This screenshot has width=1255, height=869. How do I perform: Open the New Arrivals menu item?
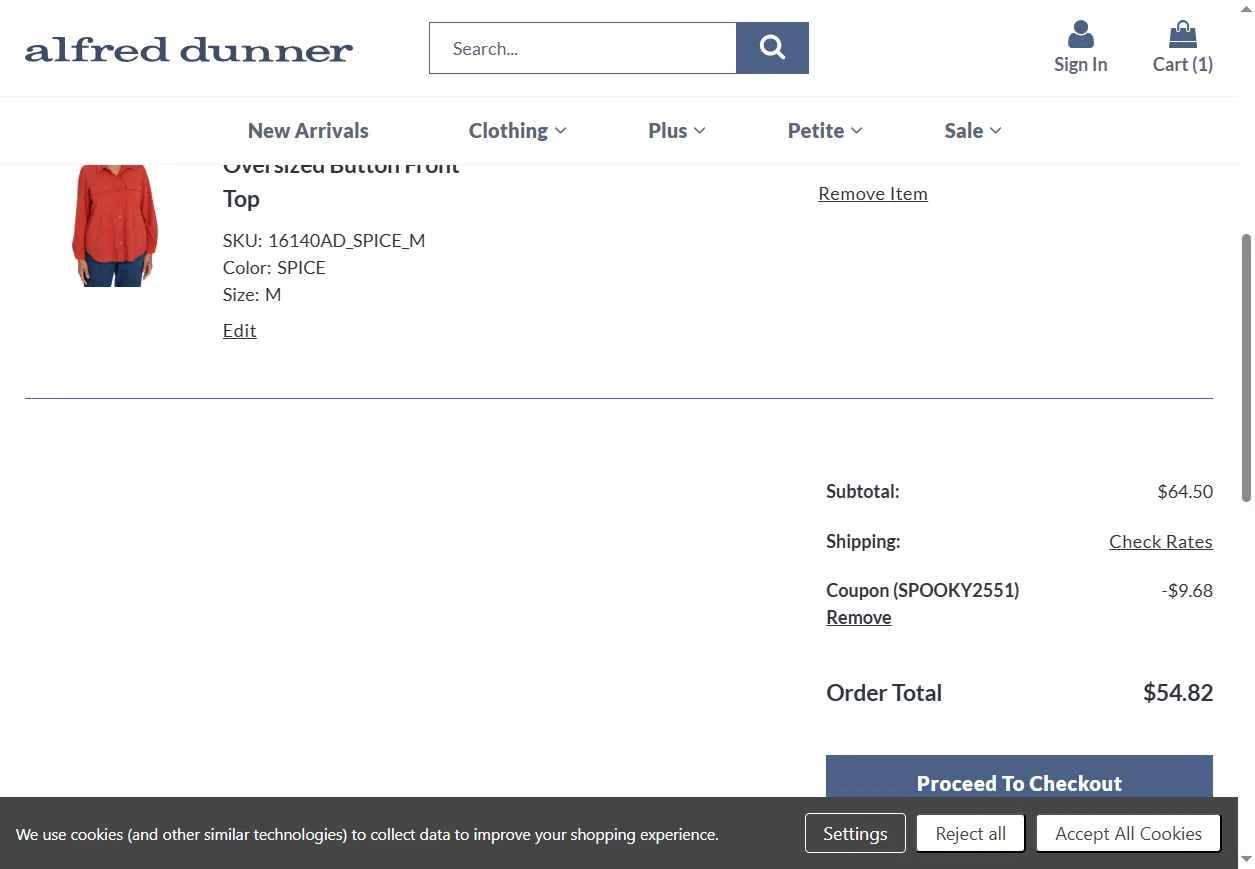[308, 130]
